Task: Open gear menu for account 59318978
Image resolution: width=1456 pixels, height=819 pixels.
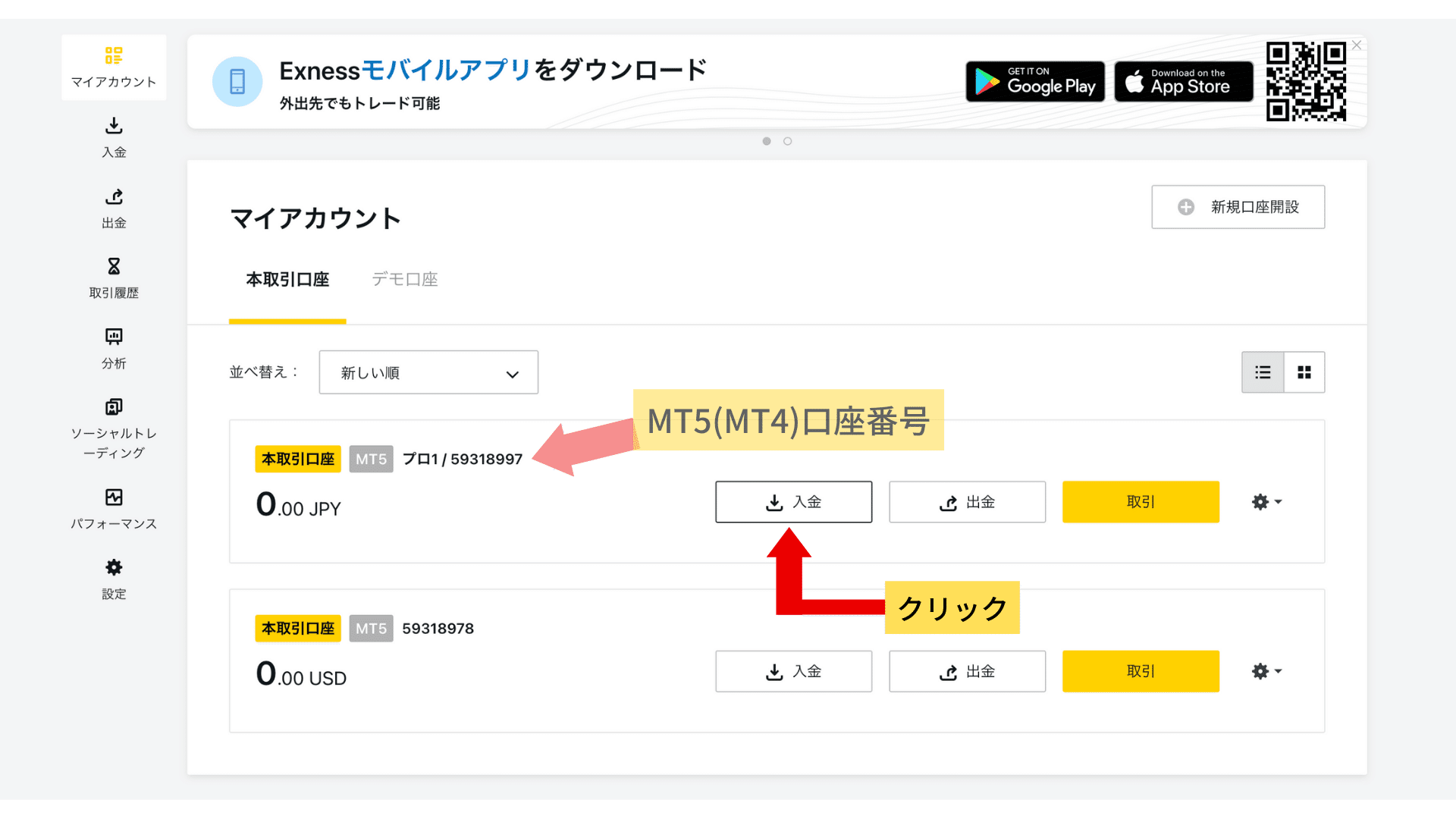Action: point(1266,671)
